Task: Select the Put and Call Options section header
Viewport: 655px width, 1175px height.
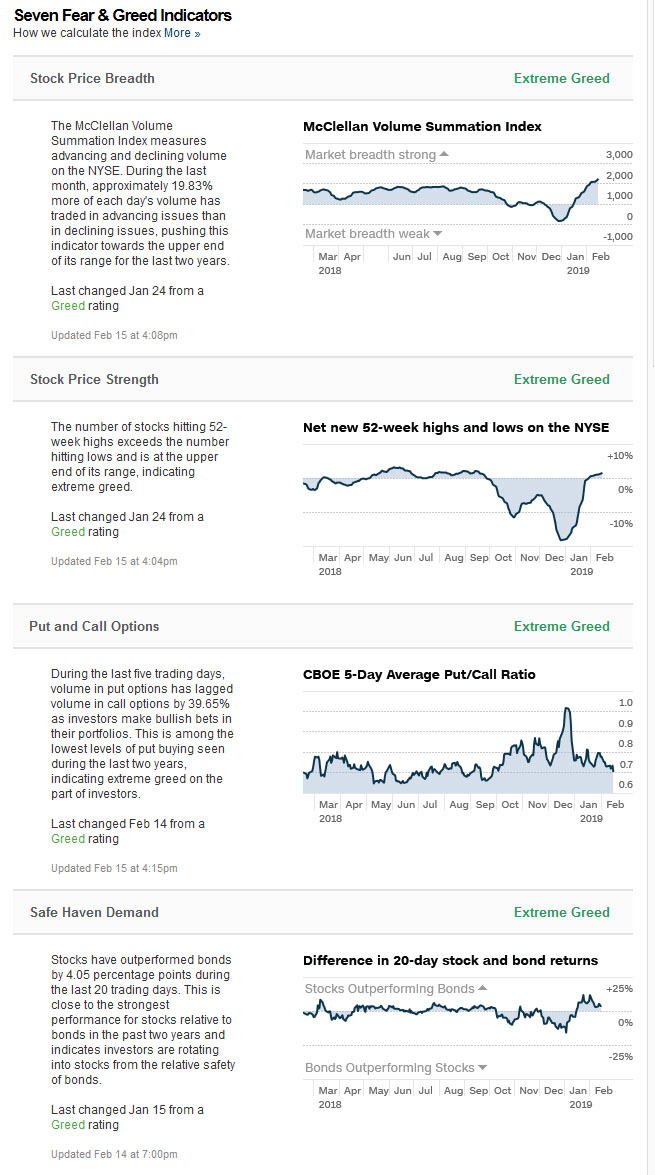Action: [94, 626]
